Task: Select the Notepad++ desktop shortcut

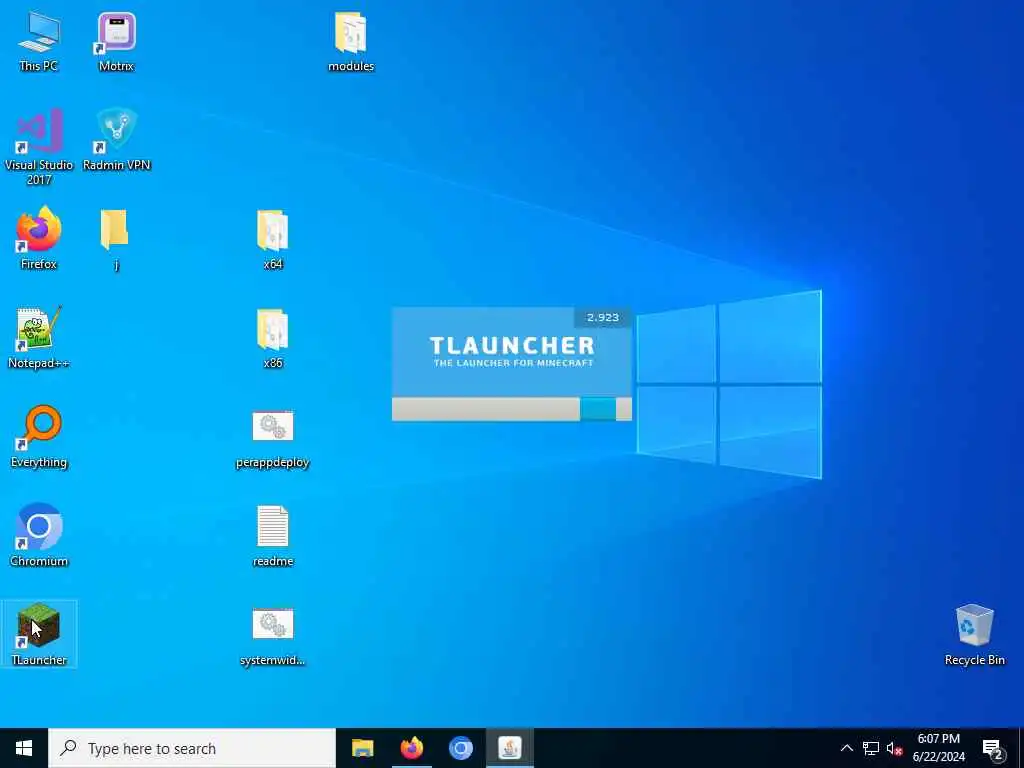Action: click(39, 338)
